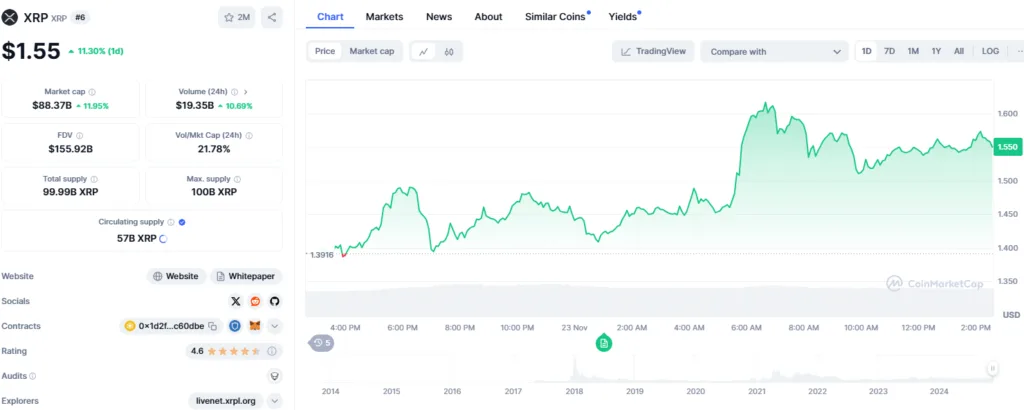Add token to MetaMask via fox icon
This screenshot has height=410, width=1024.
[x=255, y=326]
